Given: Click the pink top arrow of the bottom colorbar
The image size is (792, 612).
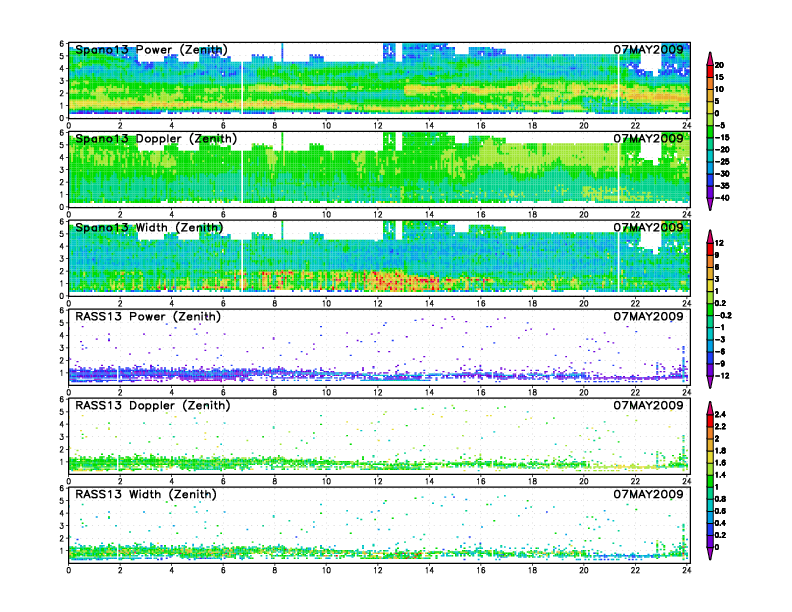Looking at the screenshot, I should [x=710, y=407].
